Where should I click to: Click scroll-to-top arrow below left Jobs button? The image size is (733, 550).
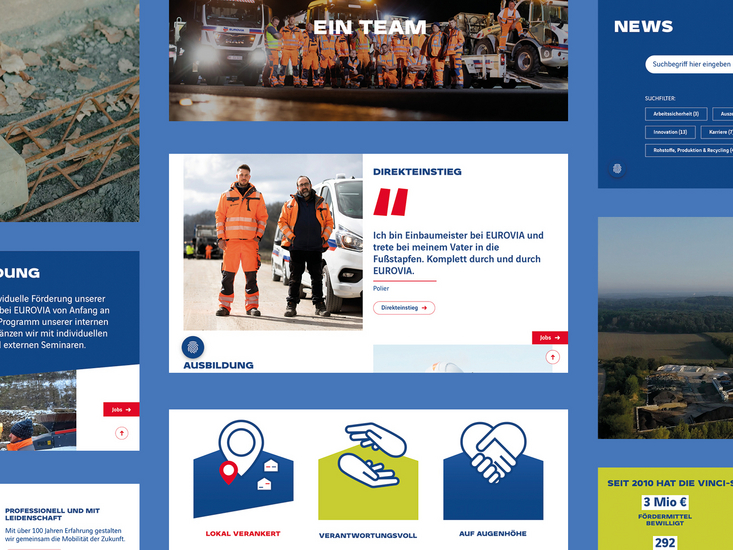[x=122, y=433]
